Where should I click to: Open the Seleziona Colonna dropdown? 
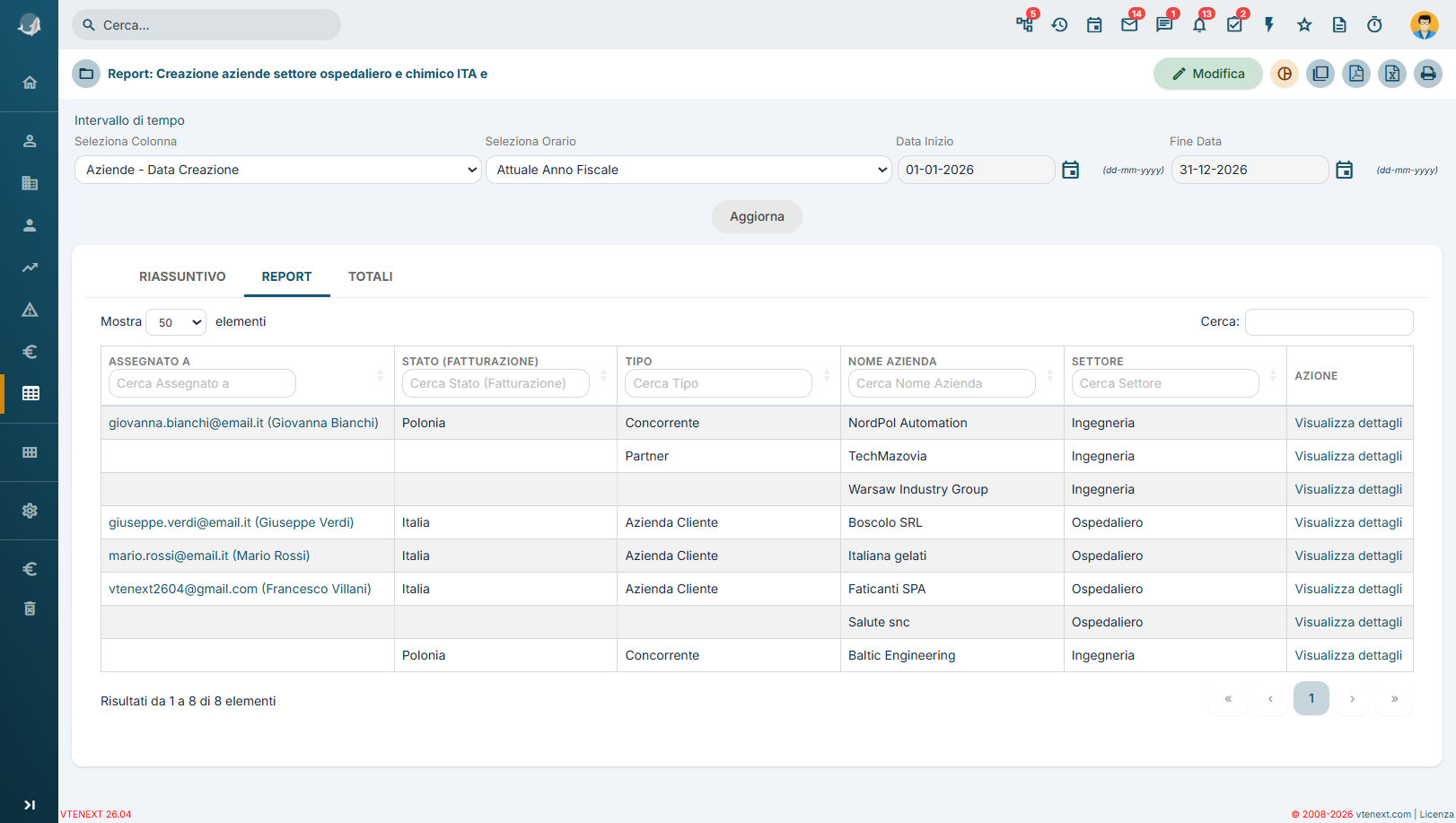point(279,170)
